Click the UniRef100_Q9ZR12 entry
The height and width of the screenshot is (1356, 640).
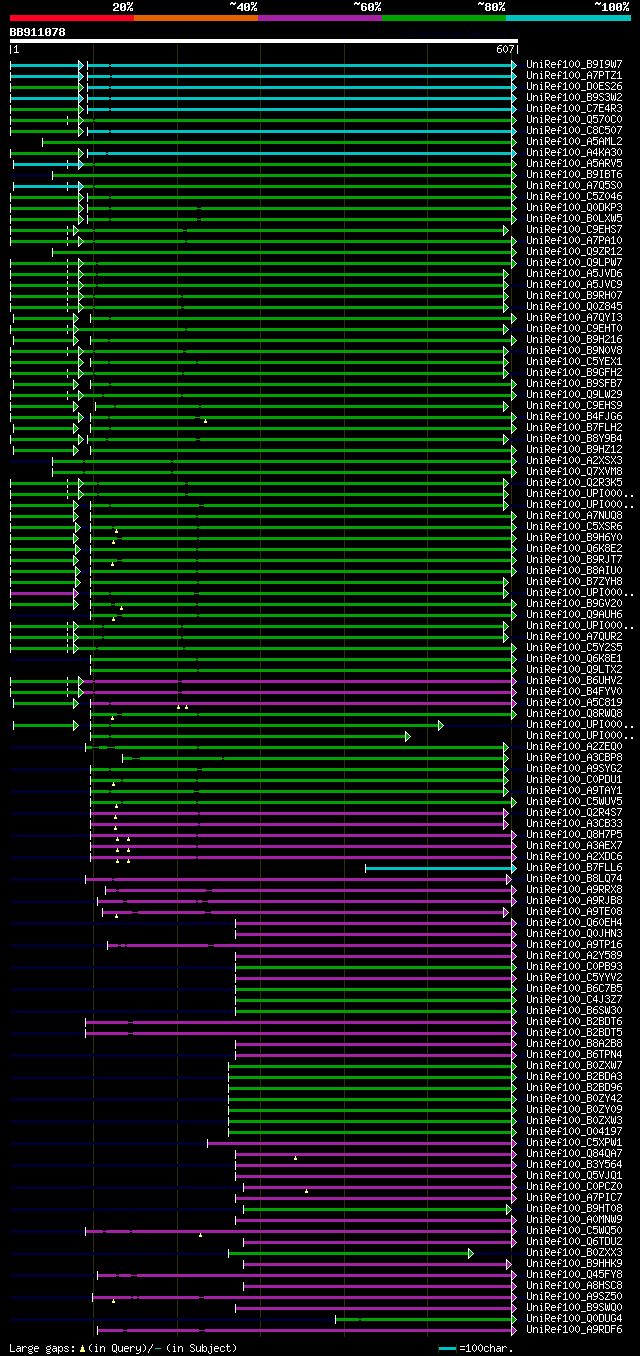click(x=574, y=251)
